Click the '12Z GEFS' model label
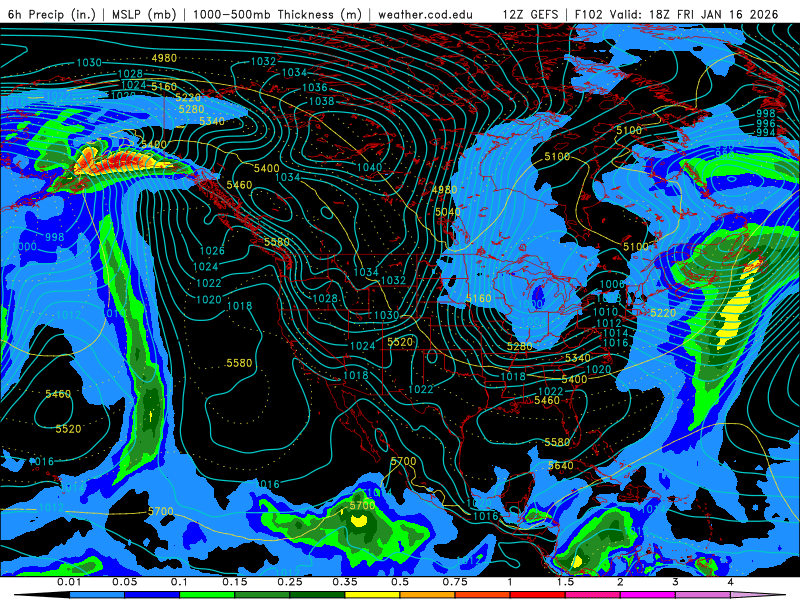The height and width of the screenshot is (600, 800). click(530, 14)
